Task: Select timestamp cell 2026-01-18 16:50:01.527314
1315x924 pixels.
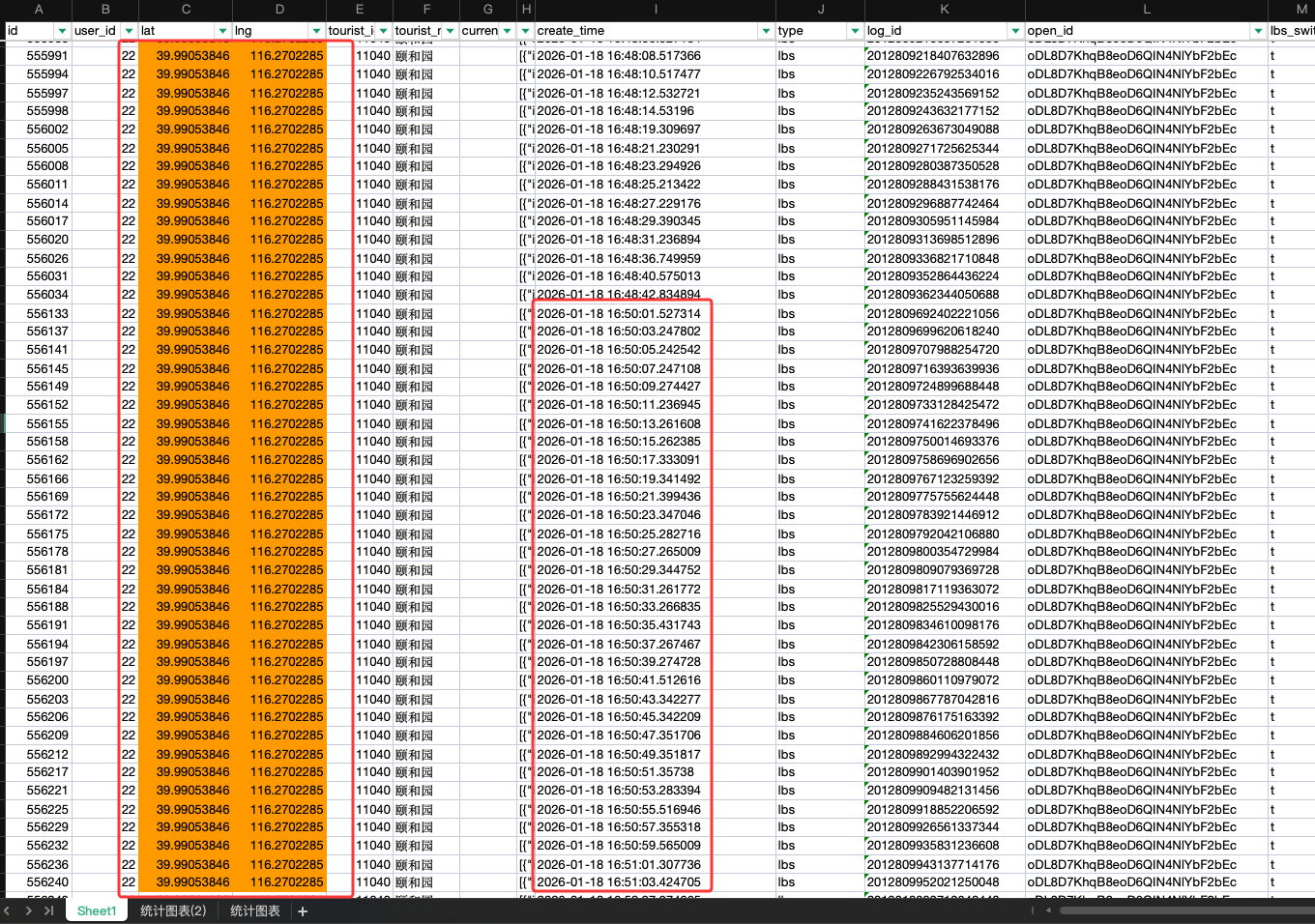Action: [656, 314]
